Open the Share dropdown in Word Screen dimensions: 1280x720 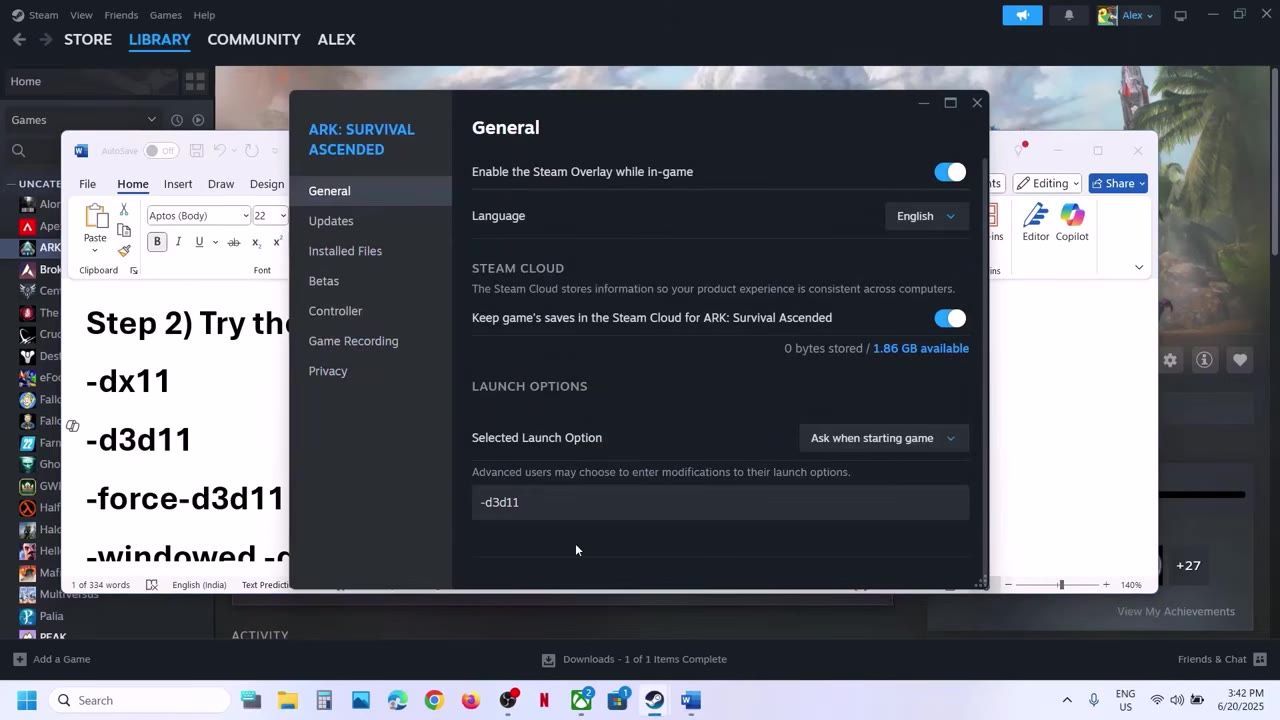1118,183
